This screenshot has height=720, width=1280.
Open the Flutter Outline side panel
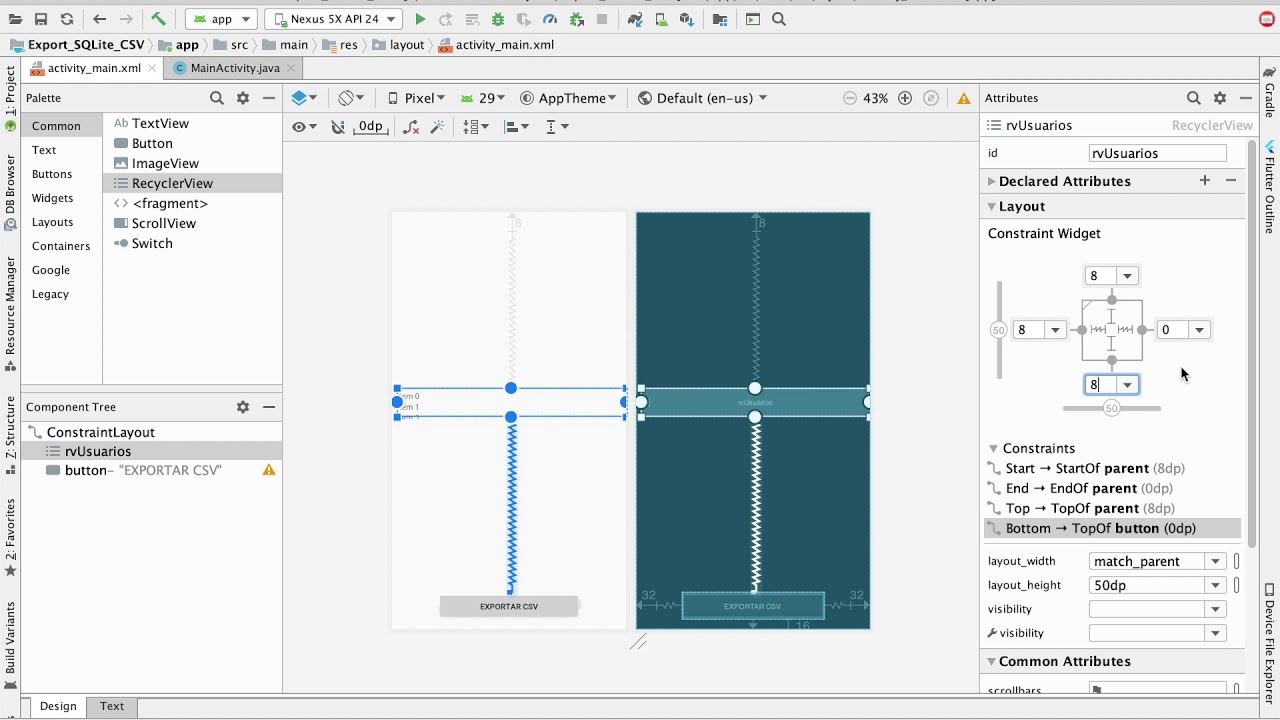click(1270, 186)
